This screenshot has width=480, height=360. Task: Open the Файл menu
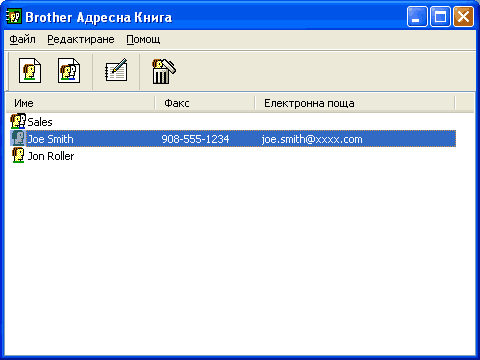[22, 39]
